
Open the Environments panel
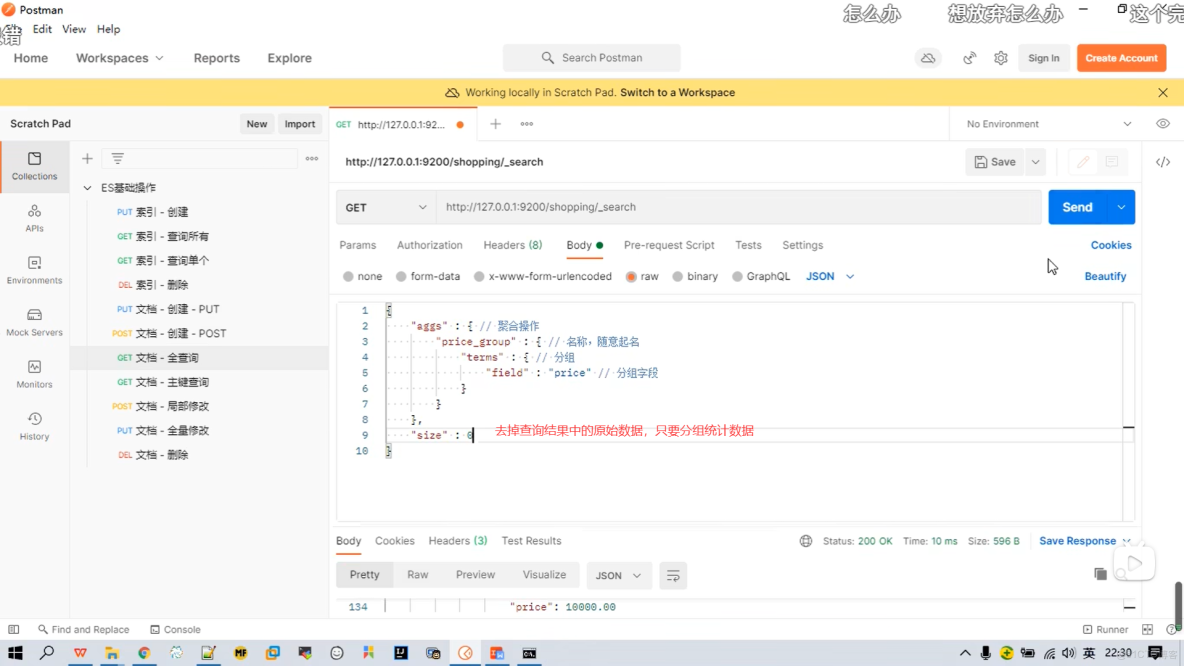34,270
